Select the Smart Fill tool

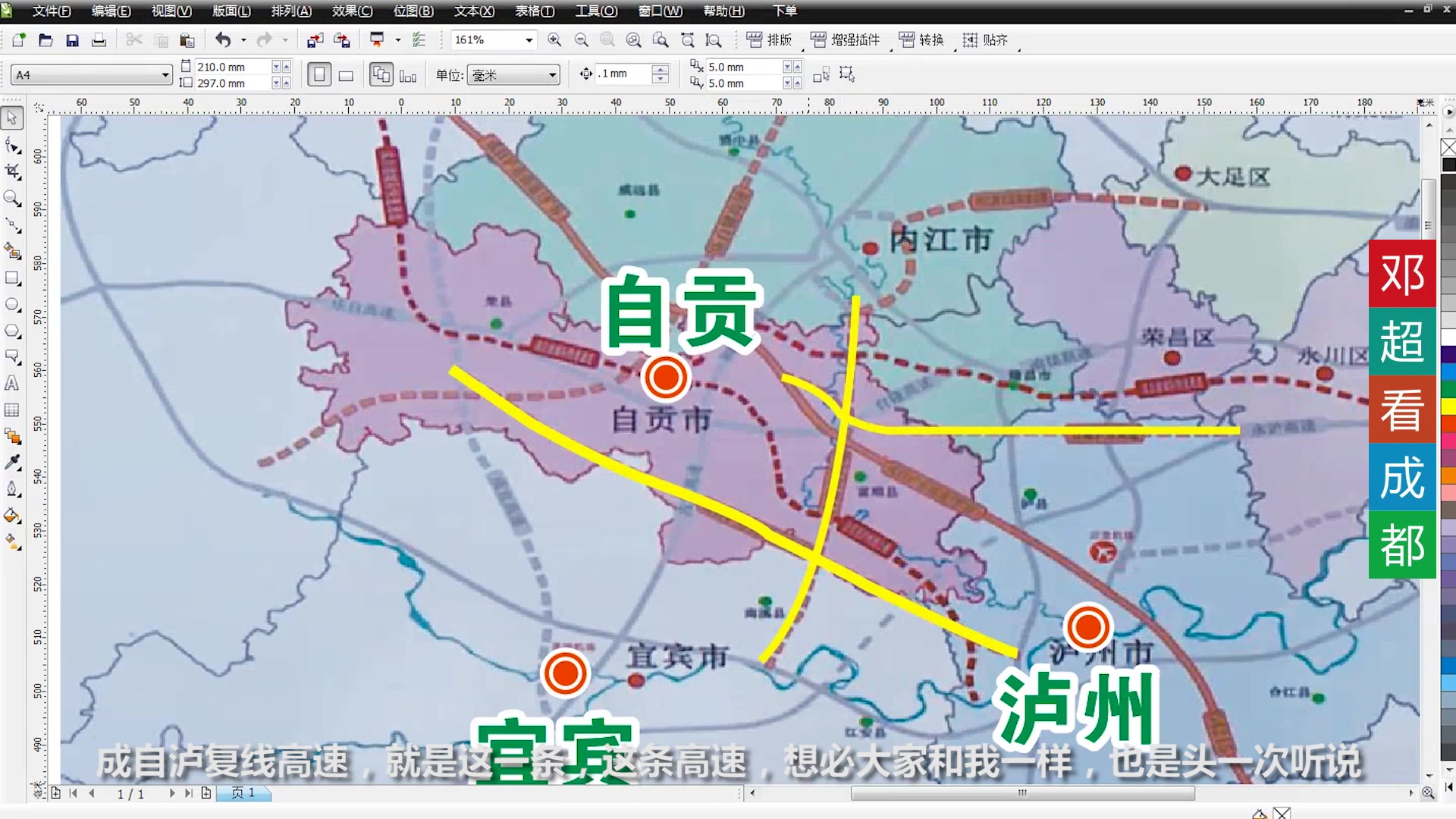(x=12, y=251)
